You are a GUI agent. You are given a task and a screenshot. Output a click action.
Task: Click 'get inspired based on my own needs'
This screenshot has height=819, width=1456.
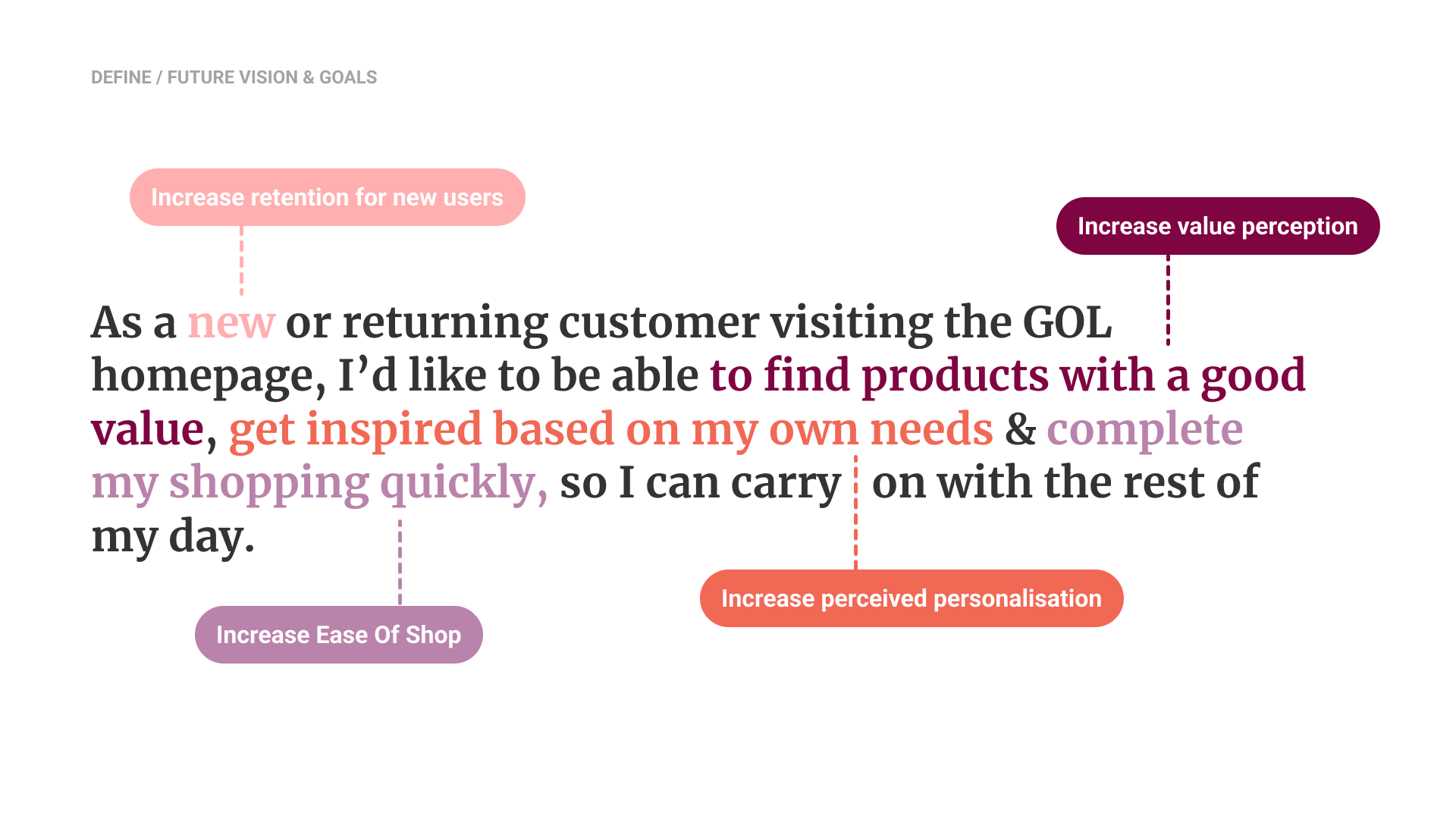coord(611,429)
